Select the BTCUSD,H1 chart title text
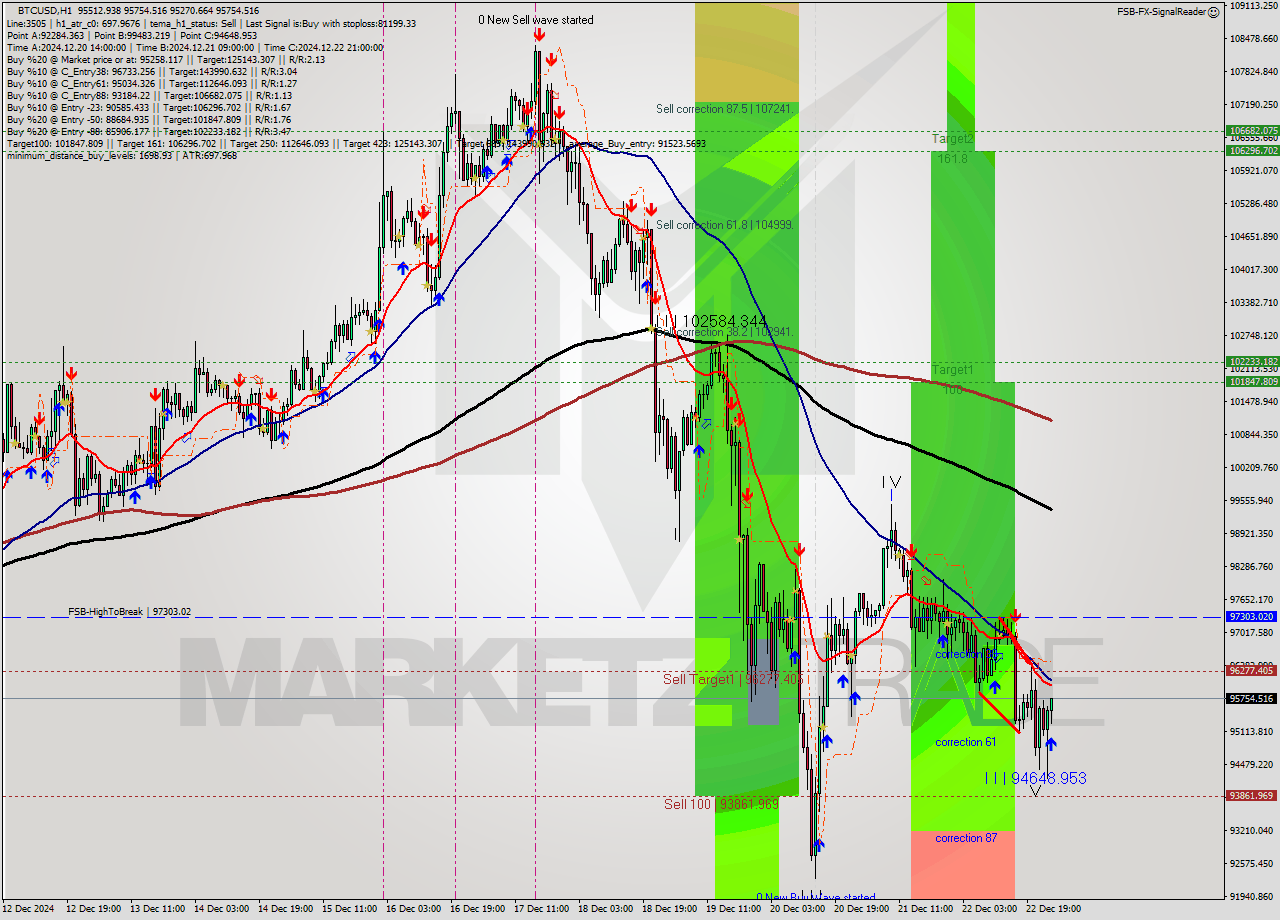 point(47,10)
